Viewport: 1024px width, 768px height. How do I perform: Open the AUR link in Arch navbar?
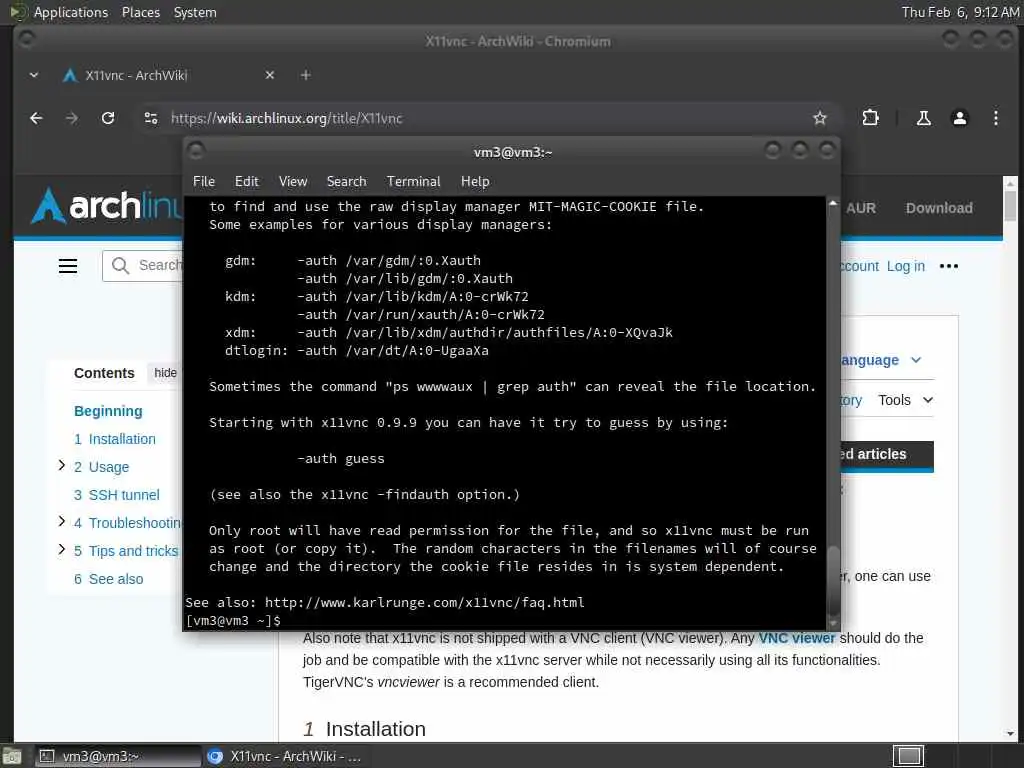(x=861, y=208)
